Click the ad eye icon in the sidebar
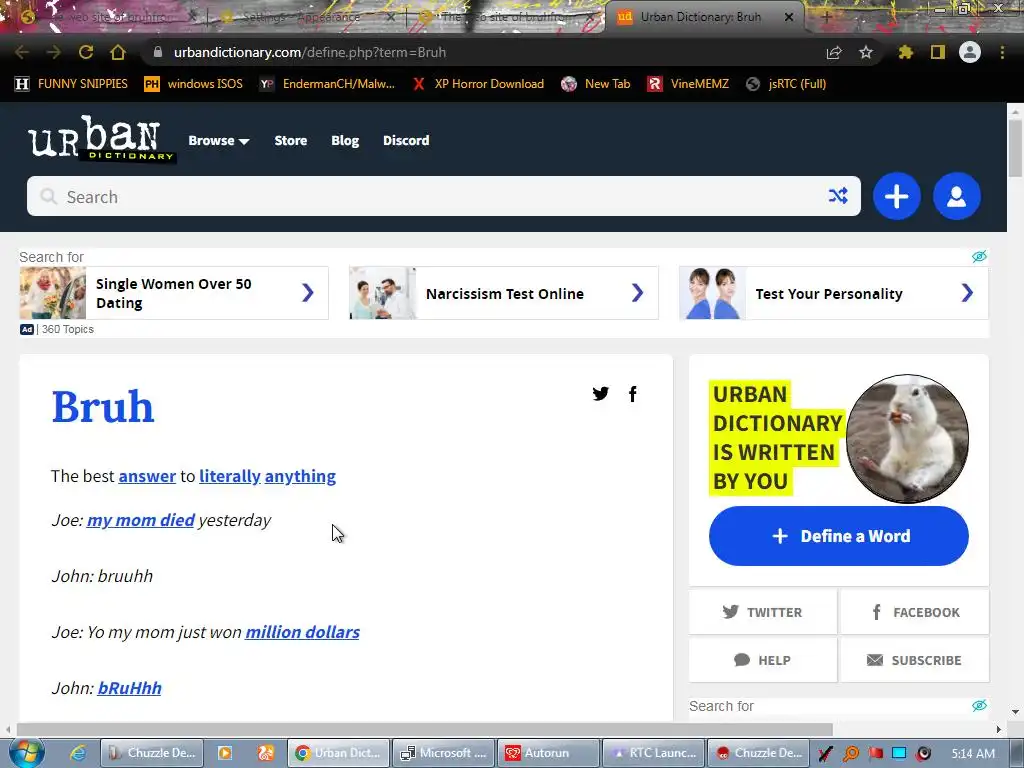 [979, 705]
